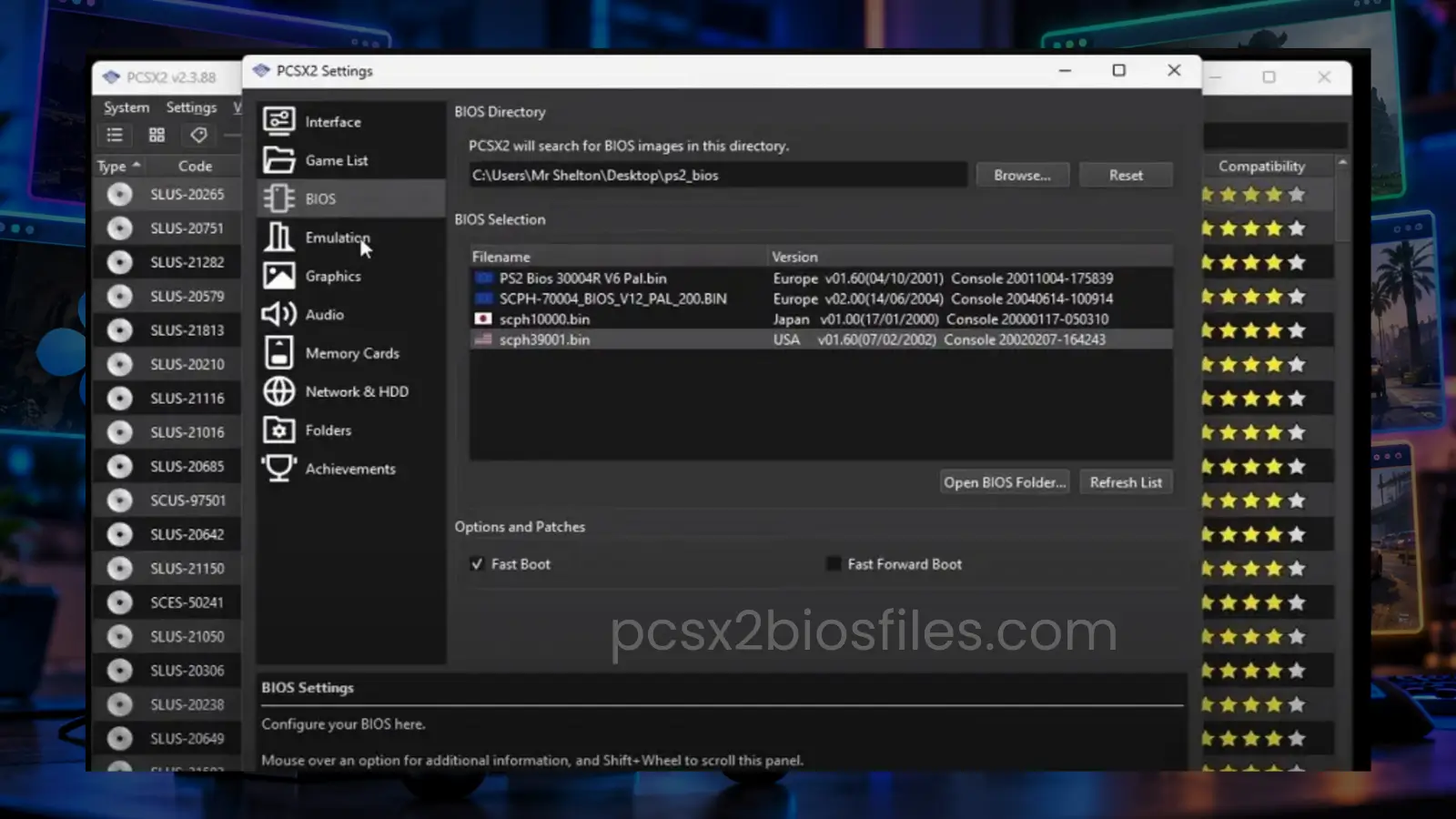Select SLUS-20642 game code
Image resolution: width=1456 pixels, height=819 pixels.
tap(187, 534)
